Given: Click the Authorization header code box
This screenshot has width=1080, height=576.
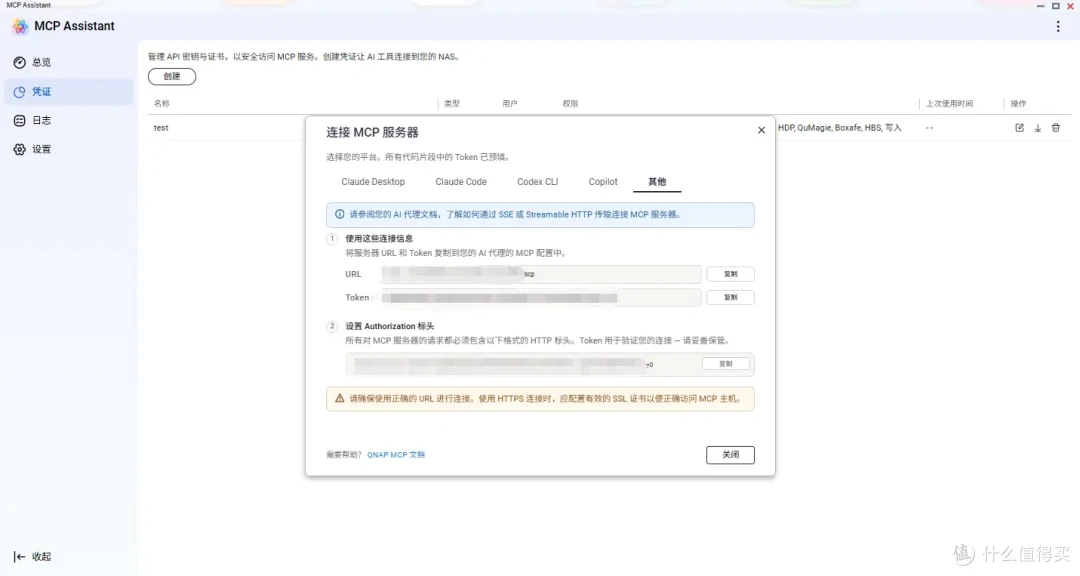Looking at the screenshot, I should (x=550, y=364).
